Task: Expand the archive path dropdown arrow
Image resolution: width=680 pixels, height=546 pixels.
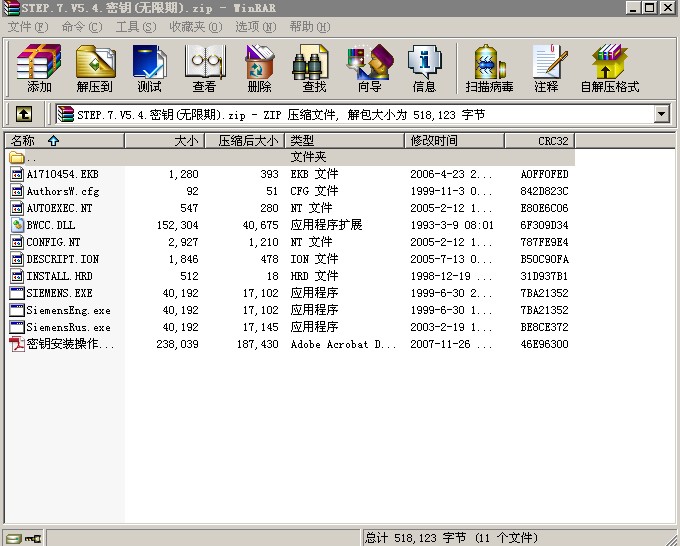Action: (x=661, y=114)
